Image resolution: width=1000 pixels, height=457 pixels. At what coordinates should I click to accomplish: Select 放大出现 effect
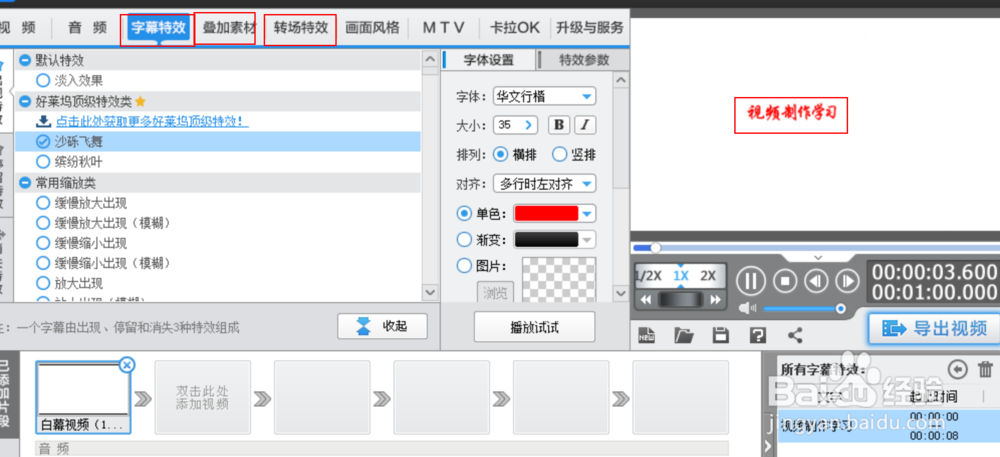pyautogui.click(x=43, y=283)
